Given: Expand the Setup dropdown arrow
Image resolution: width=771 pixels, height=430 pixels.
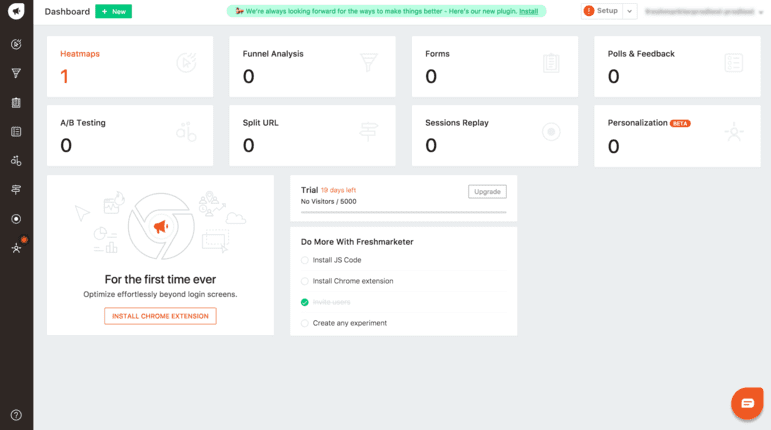Looking at the screenshot, I should [x=629, y=11].
